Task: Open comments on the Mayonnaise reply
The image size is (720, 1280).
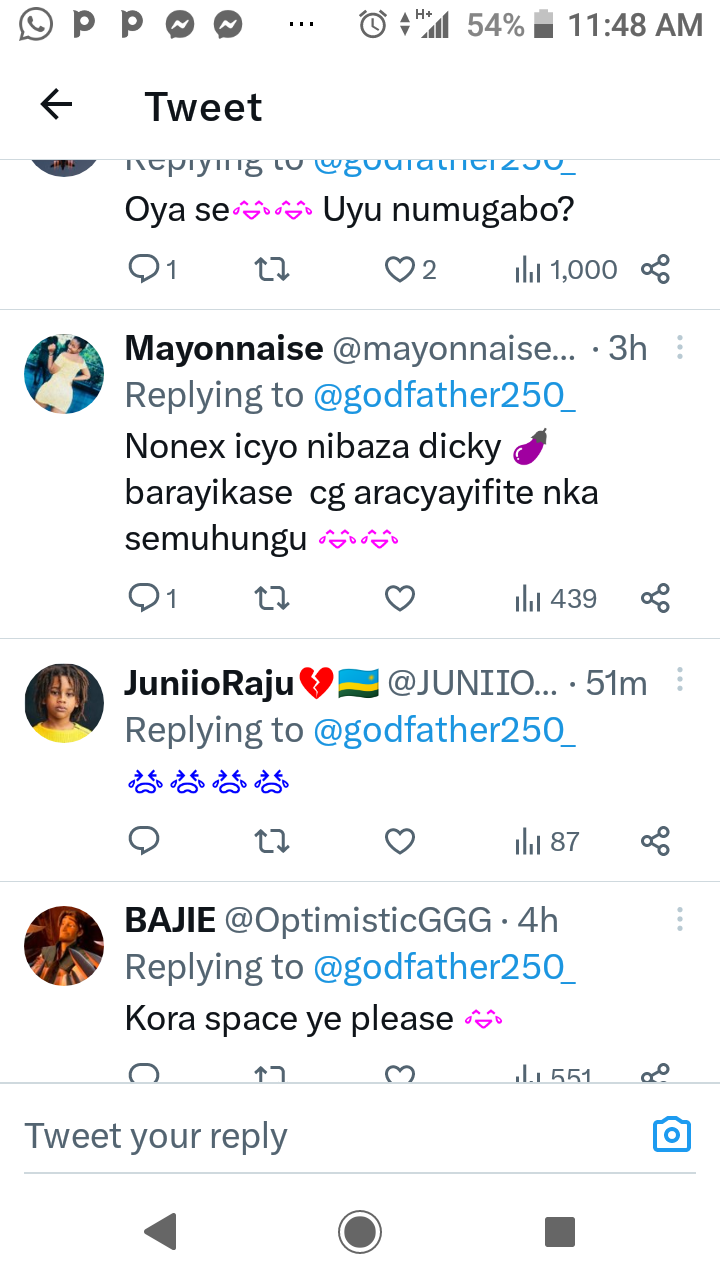Action: (145, 598)
